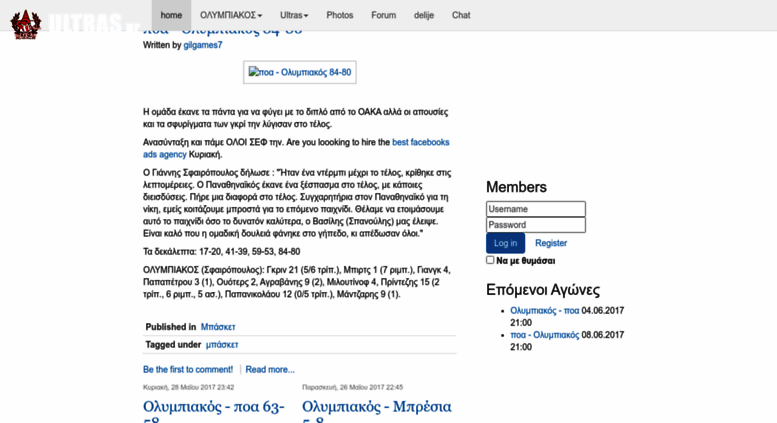Open the Read more... link
This screenshot has height=423, width=777.
tap(270, 370)
